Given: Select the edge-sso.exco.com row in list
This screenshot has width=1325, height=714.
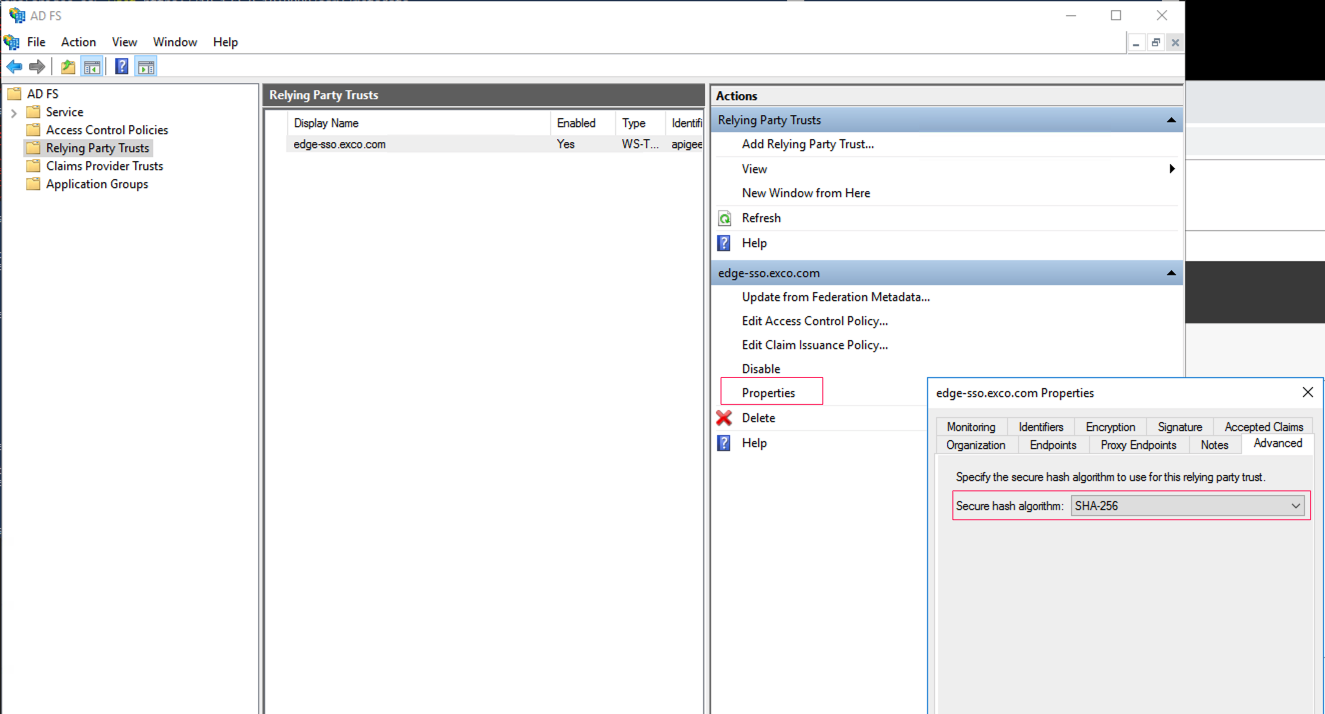Looking at the screenshot, I should [340, 144].
